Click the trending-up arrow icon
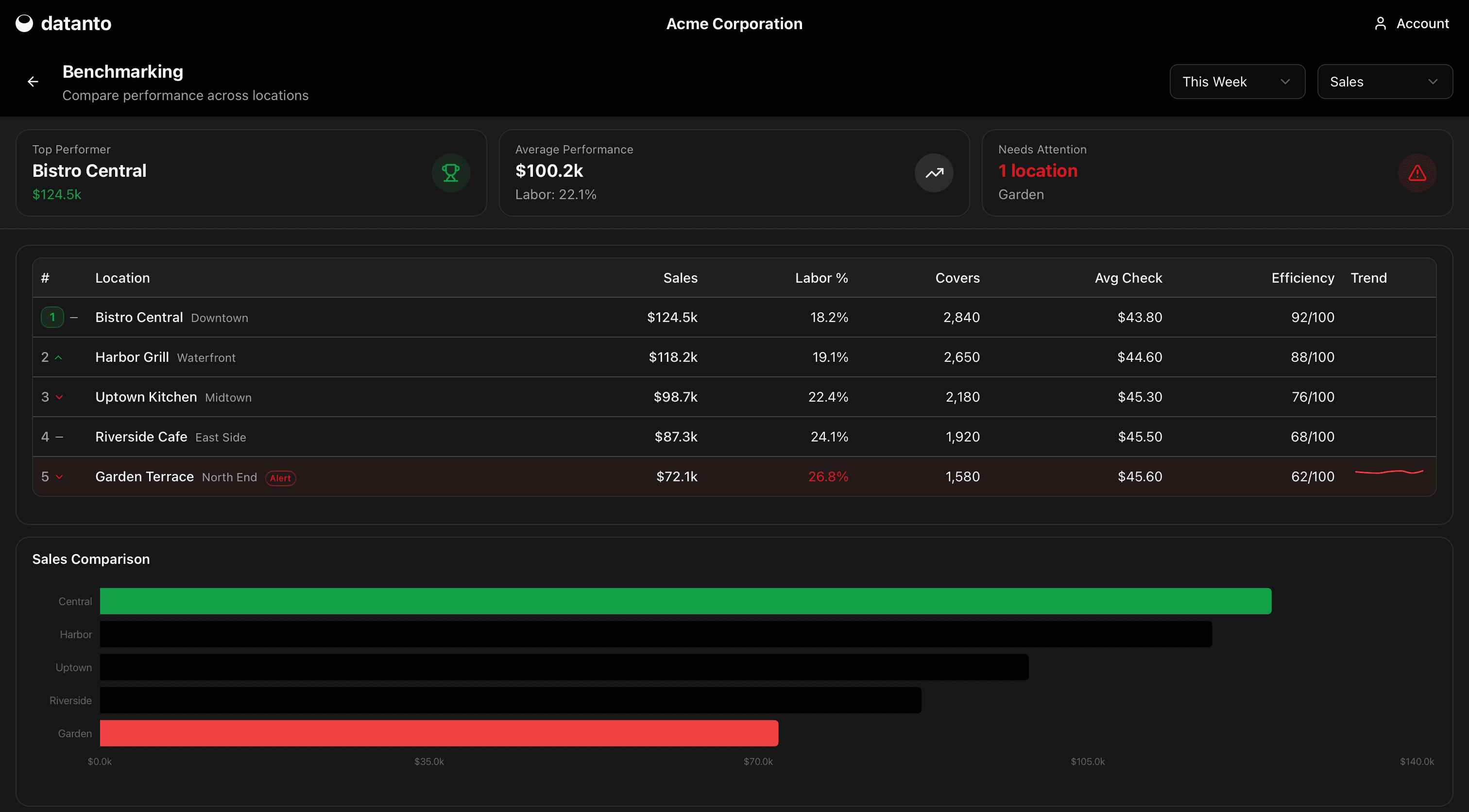The image size is (1469, 812). click(x=934, y=173)
